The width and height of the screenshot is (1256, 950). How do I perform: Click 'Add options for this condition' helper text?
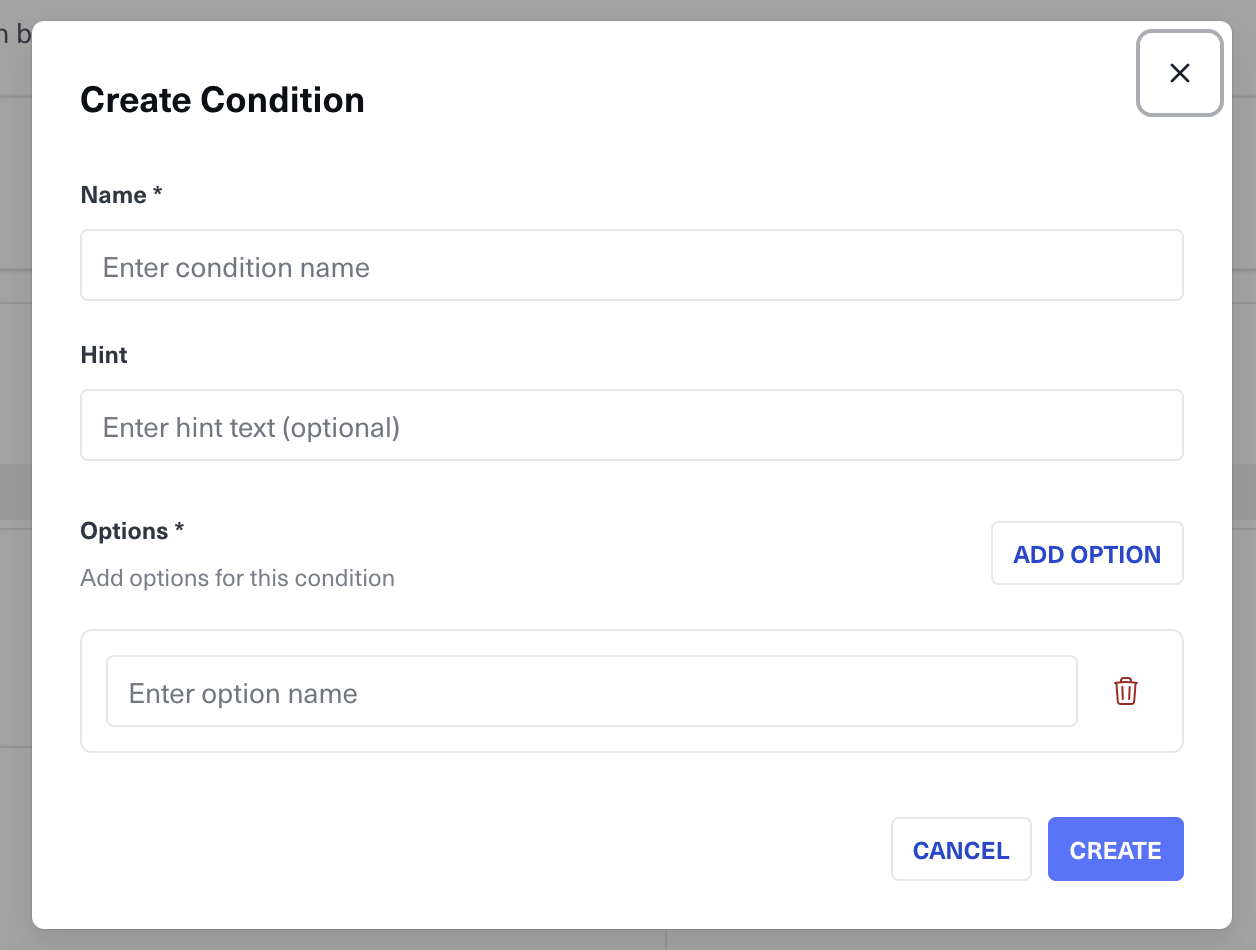237,578
